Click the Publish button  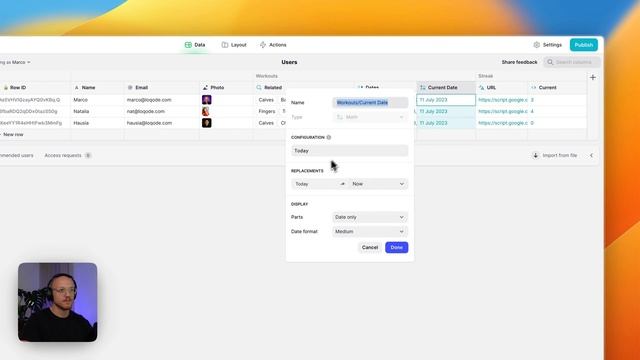click(584, 45)
